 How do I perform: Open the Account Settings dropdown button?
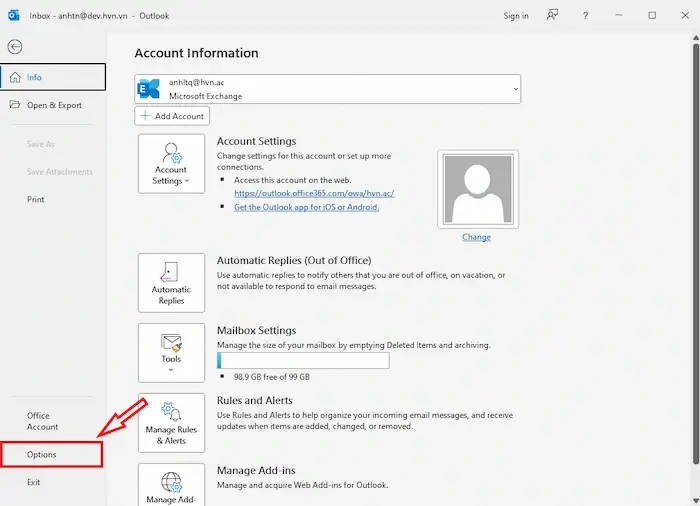click(171, 163)
